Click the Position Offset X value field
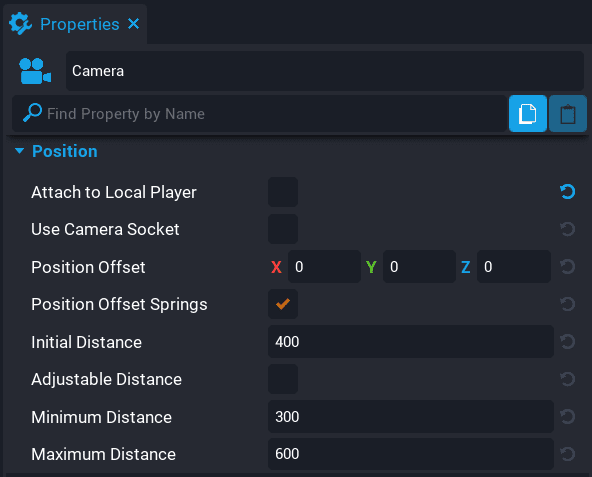Viewport: 592px width, 477px height. point(324,267)
